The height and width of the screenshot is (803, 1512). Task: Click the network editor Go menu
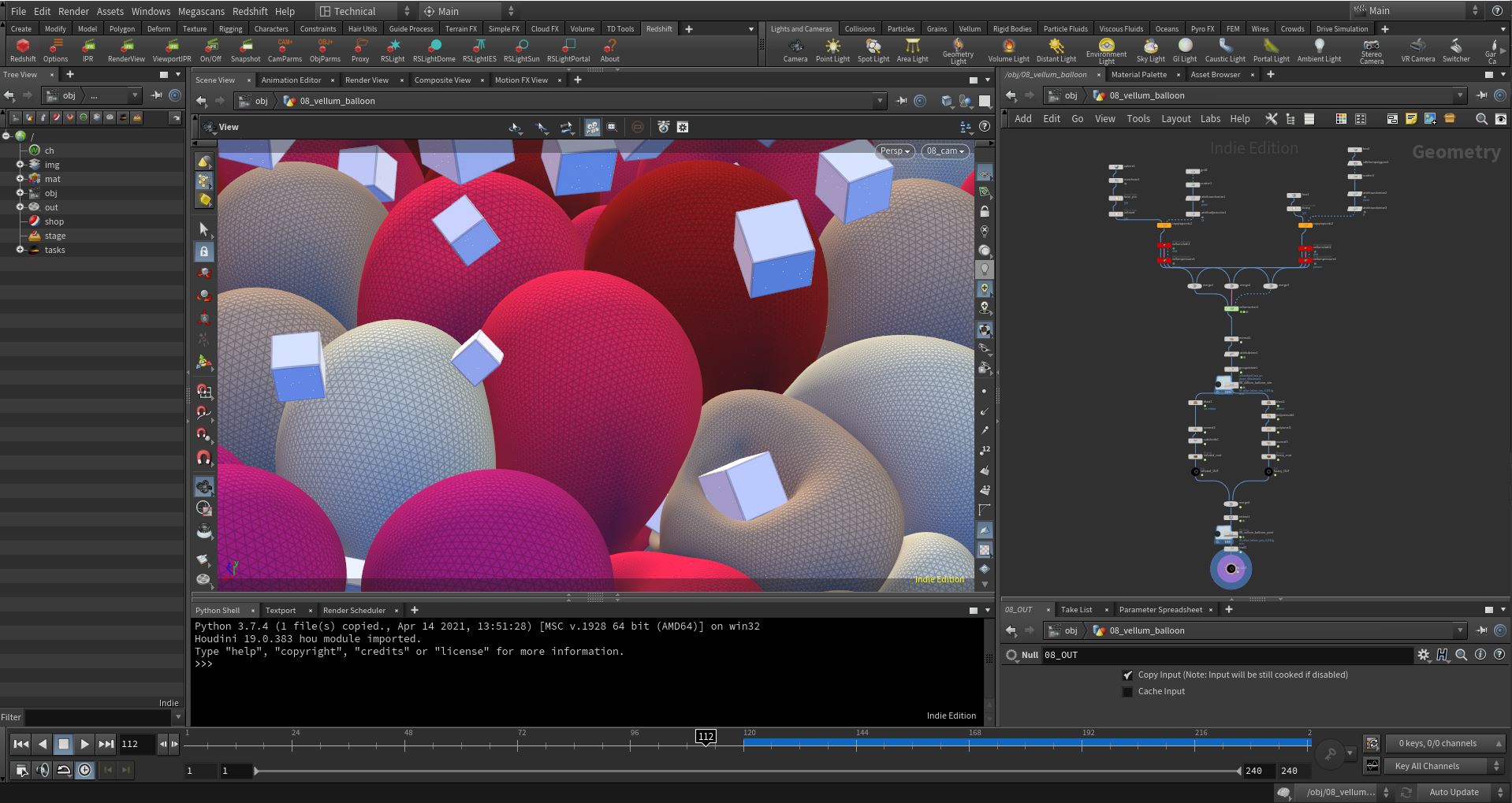click(x=1077, y=119)
